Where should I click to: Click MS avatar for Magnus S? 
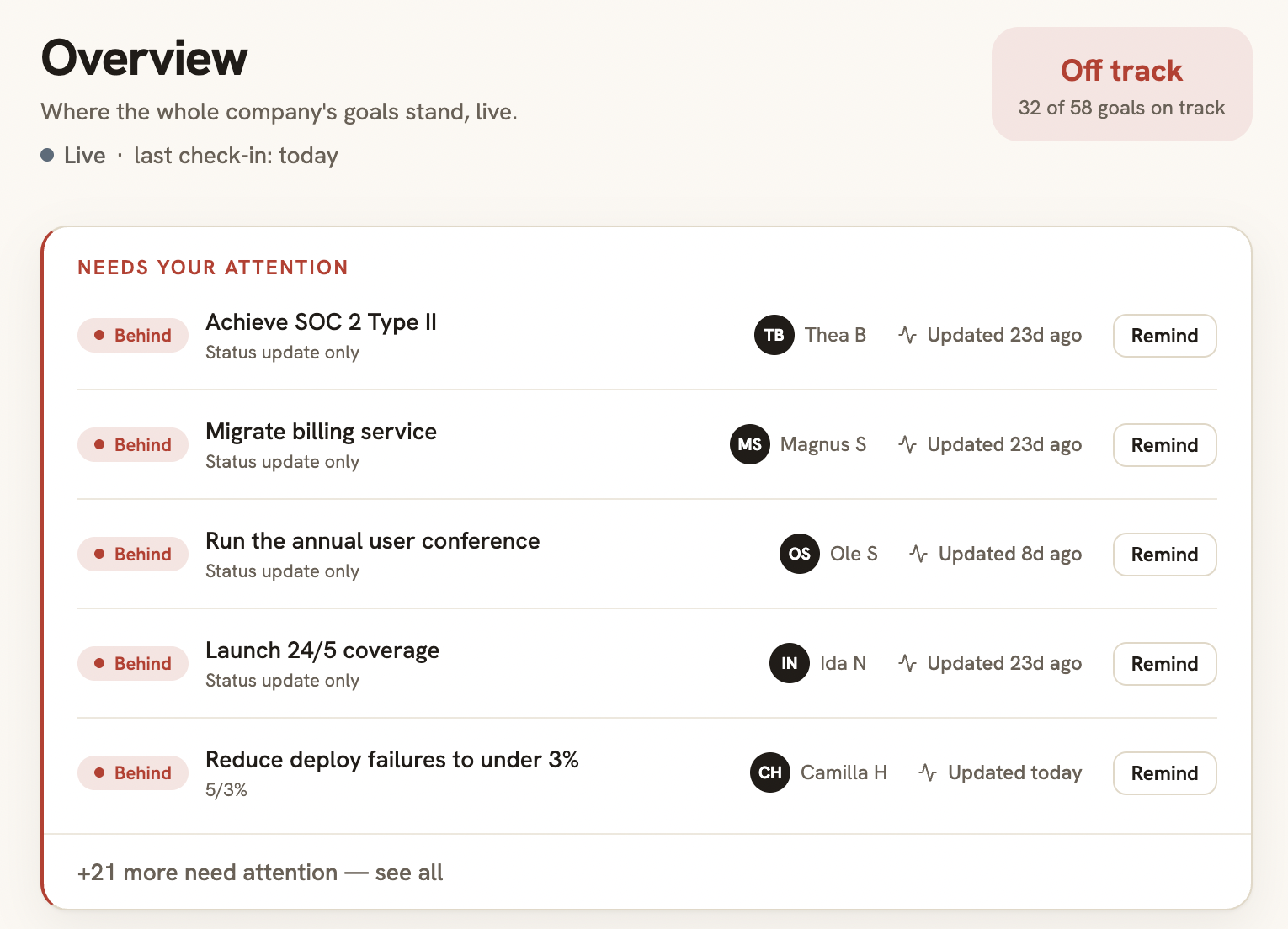(750, 444)
